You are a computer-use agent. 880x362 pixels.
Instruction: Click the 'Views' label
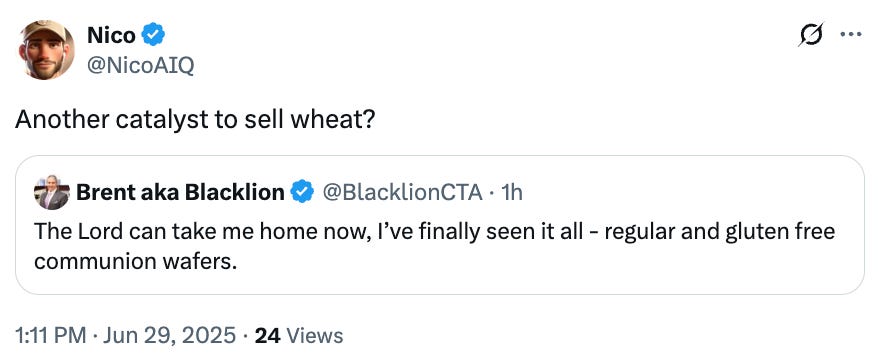(314, 336)
